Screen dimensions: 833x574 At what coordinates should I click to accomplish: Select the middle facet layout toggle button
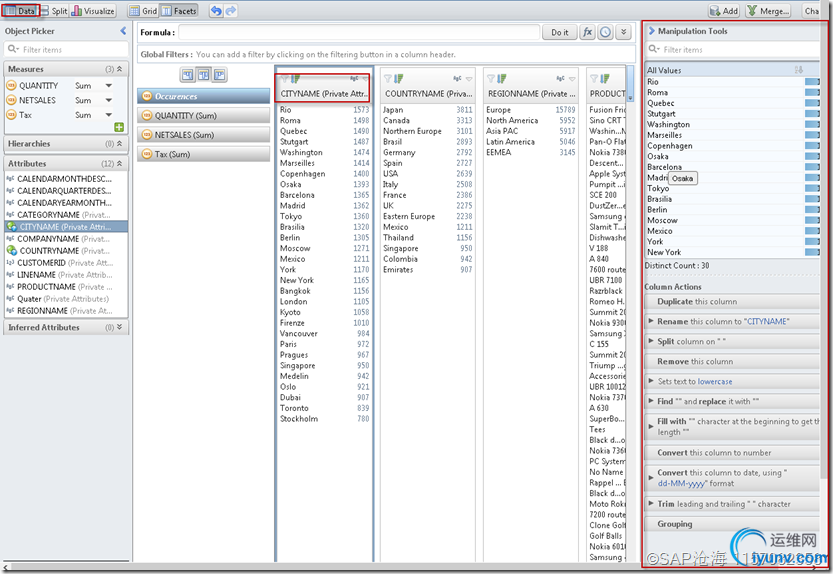(x=203, y=75)
